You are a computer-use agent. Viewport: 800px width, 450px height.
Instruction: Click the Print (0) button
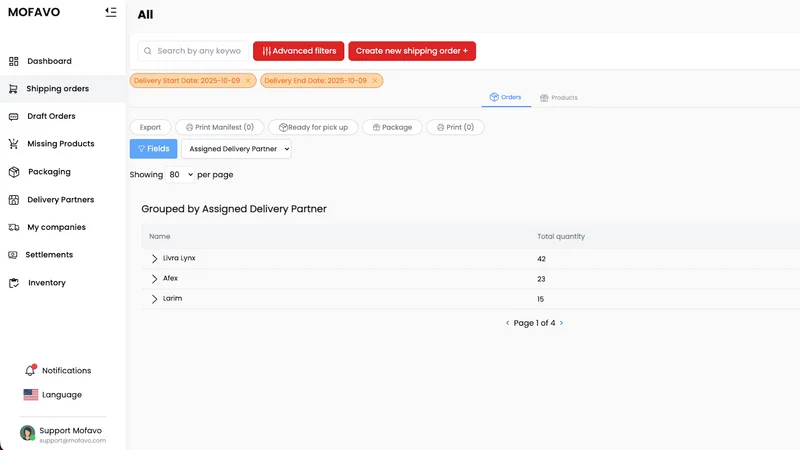point(455,127)
